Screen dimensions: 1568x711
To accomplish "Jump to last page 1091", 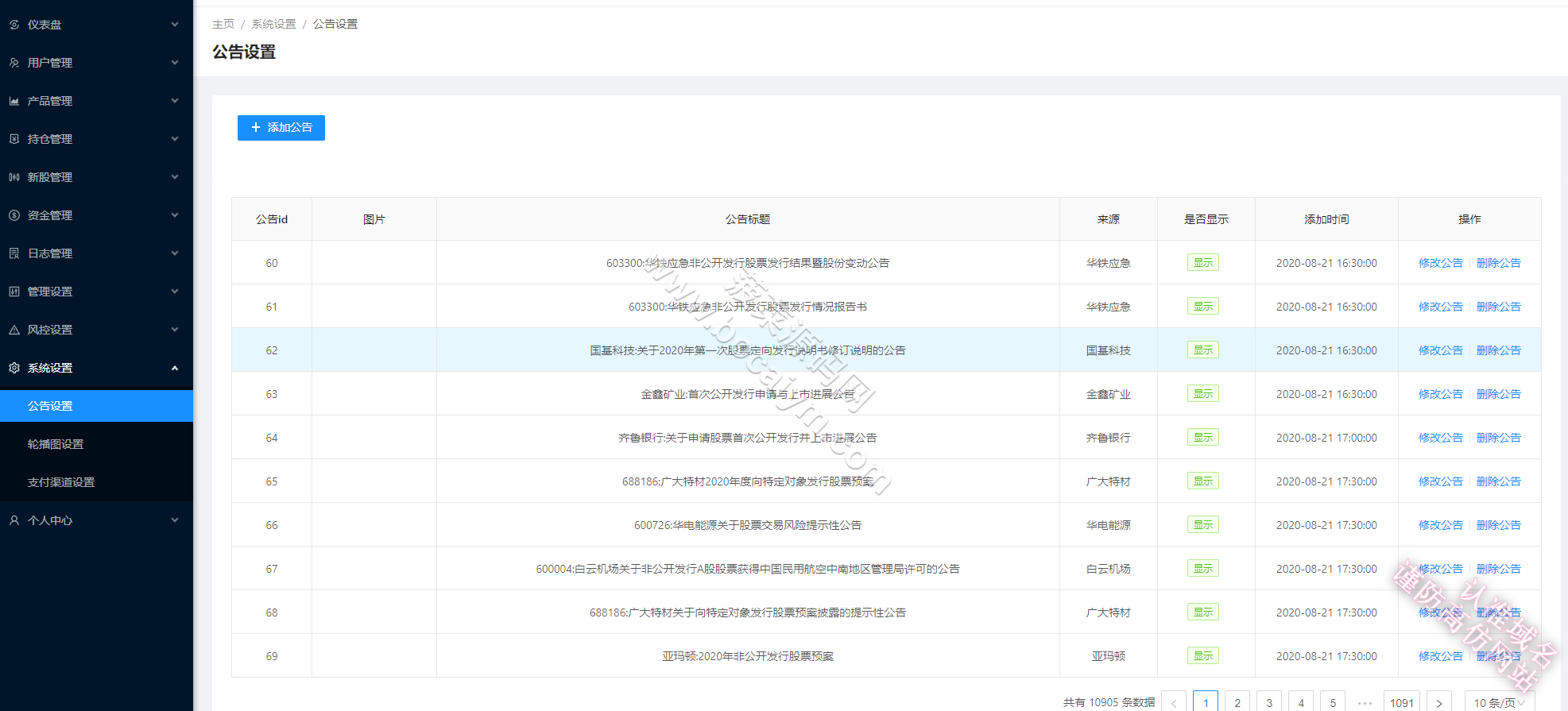I will click(x=1402, y=702).
